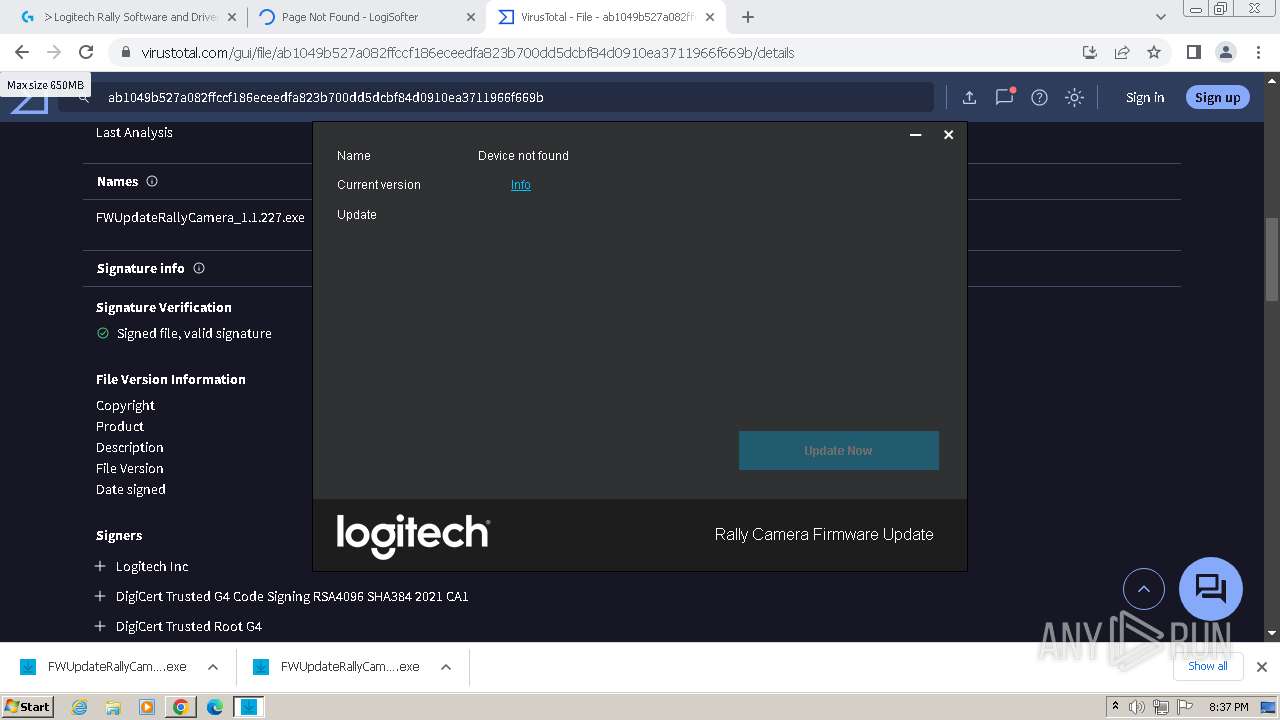1280x720 pixels.
Task: Close the Rally Camera Firmware Update dialog
Action: click(948, 135)
